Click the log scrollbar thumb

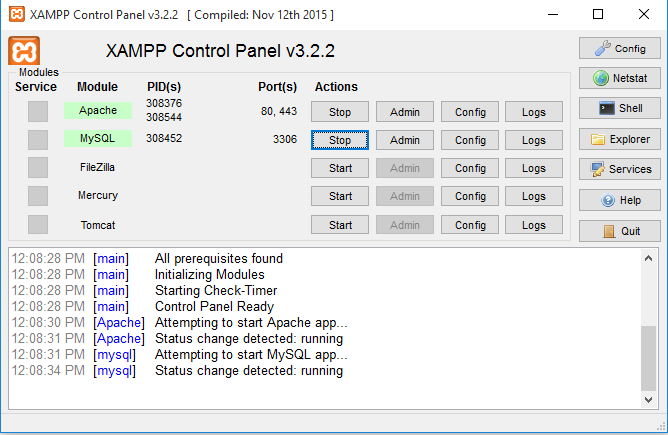point(648,358)
